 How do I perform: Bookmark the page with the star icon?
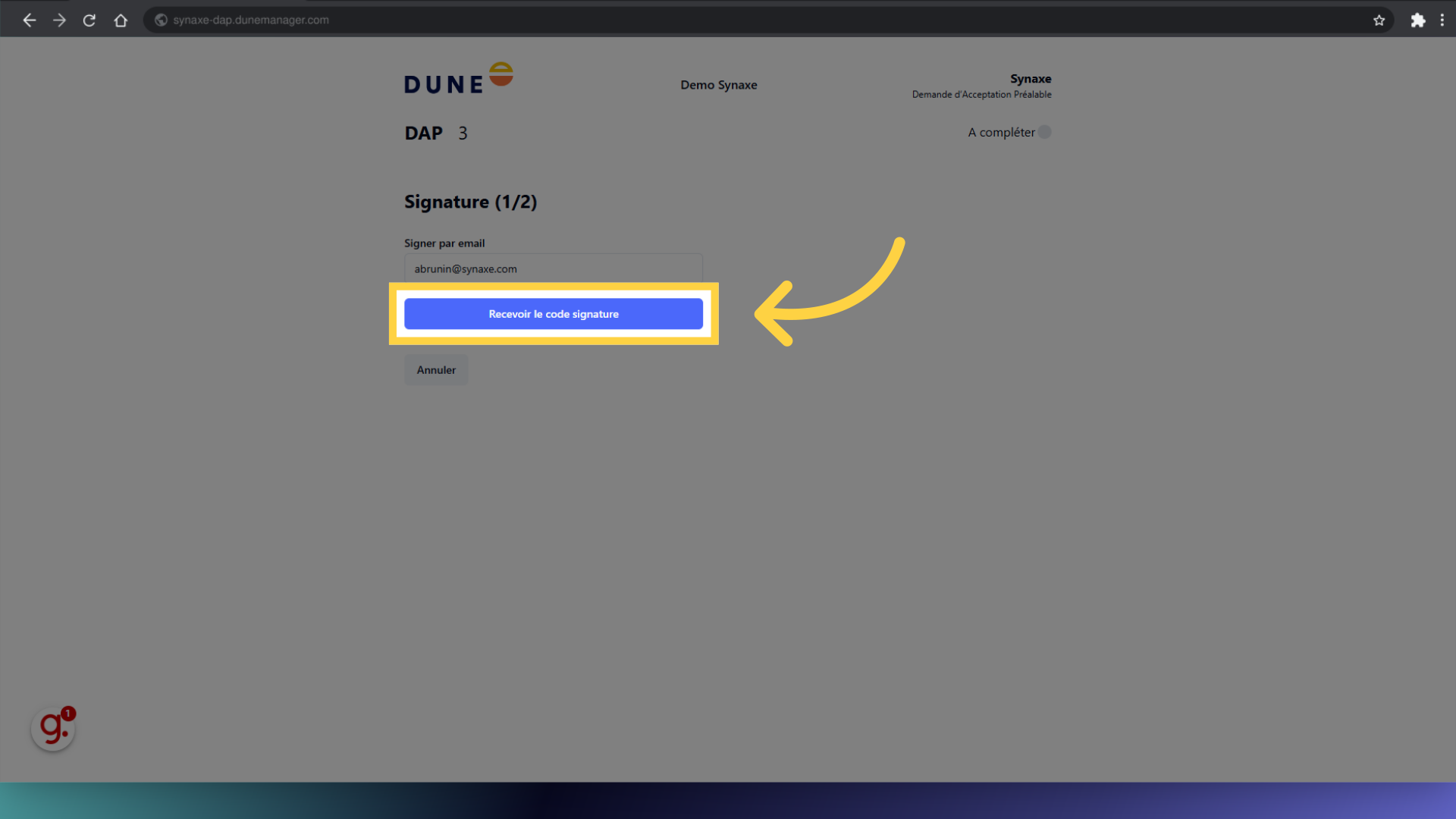coord(1379,20)
